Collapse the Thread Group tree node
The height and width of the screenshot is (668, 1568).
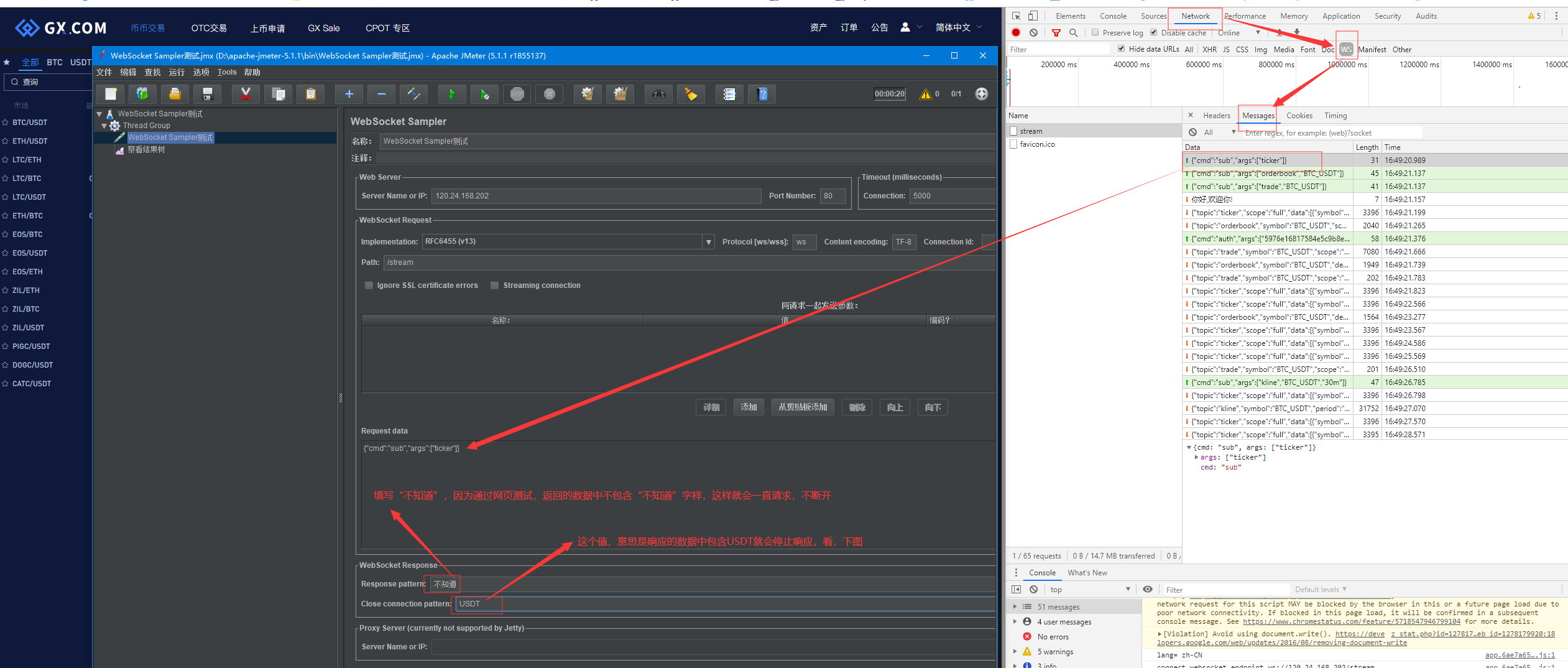click(104, 126)
